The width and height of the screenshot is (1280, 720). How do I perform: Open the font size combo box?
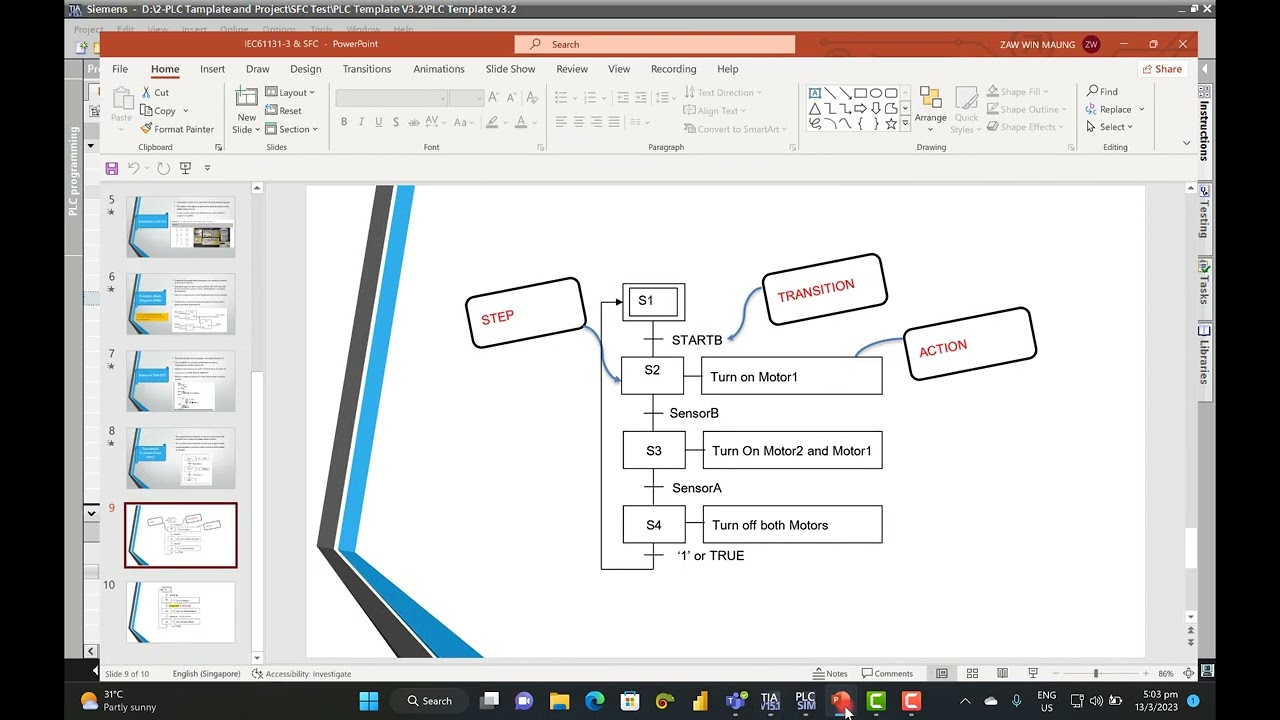(466, 98)
